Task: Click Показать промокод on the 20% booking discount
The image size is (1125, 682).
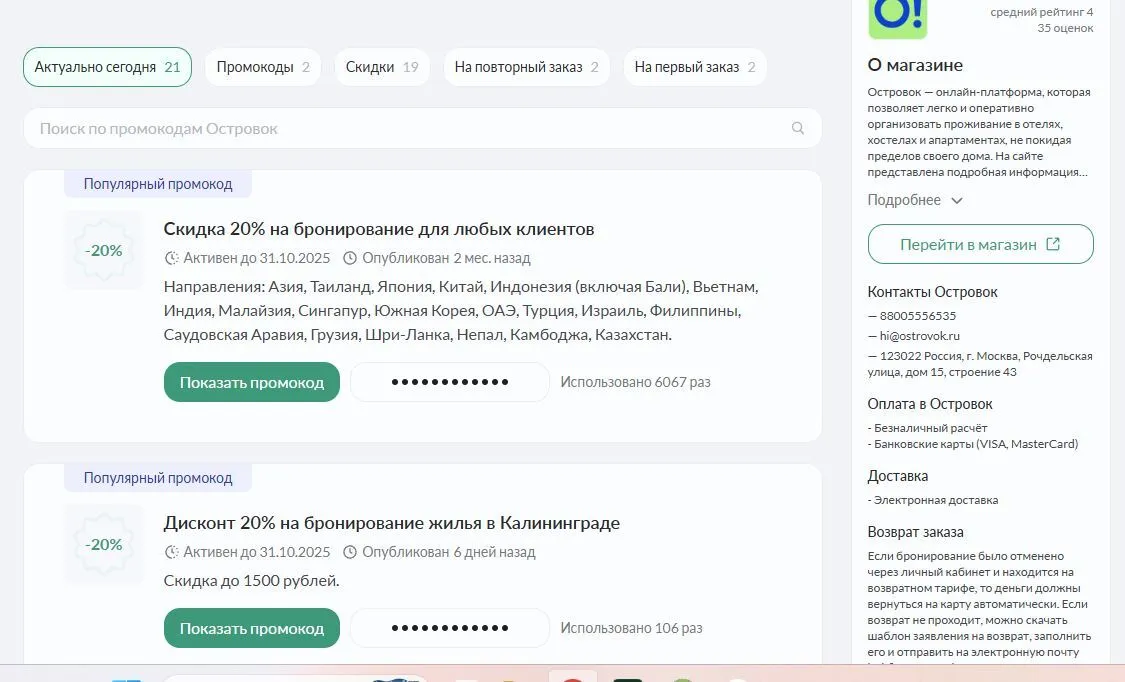Action: pos(251,381)
